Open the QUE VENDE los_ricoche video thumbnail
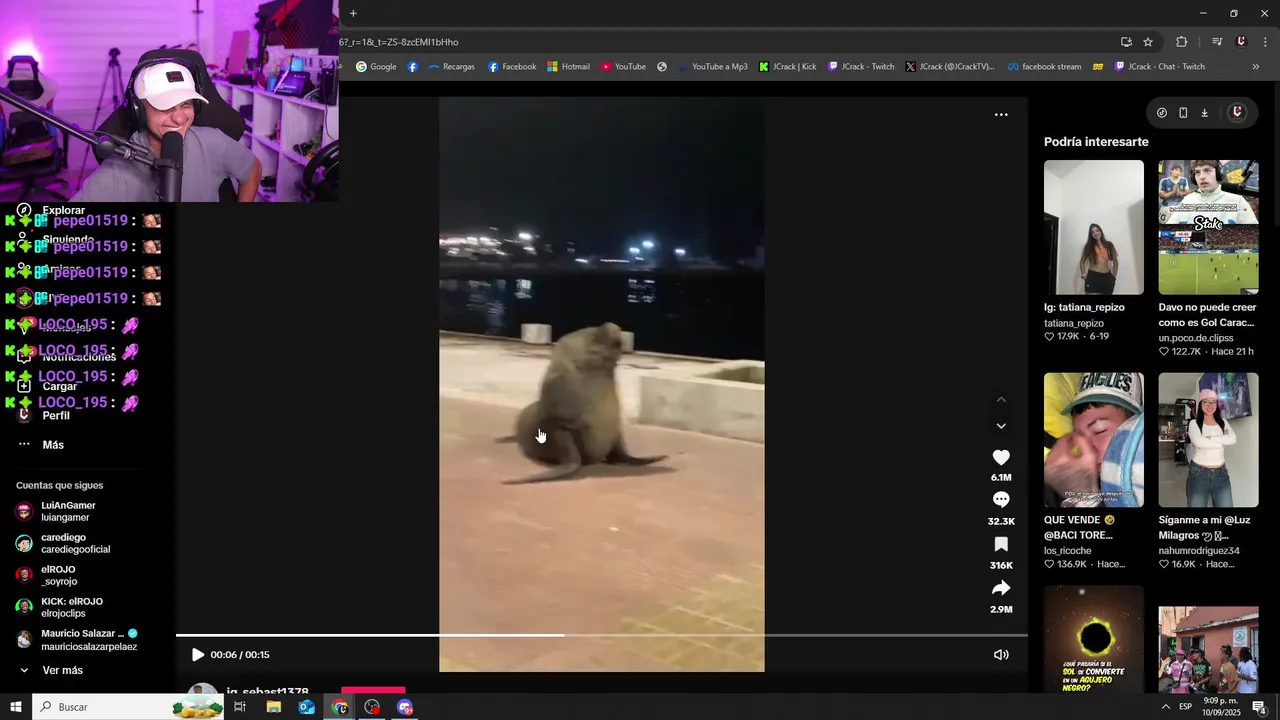The height and width of the screenshot is (720, 1280). 1094,440
